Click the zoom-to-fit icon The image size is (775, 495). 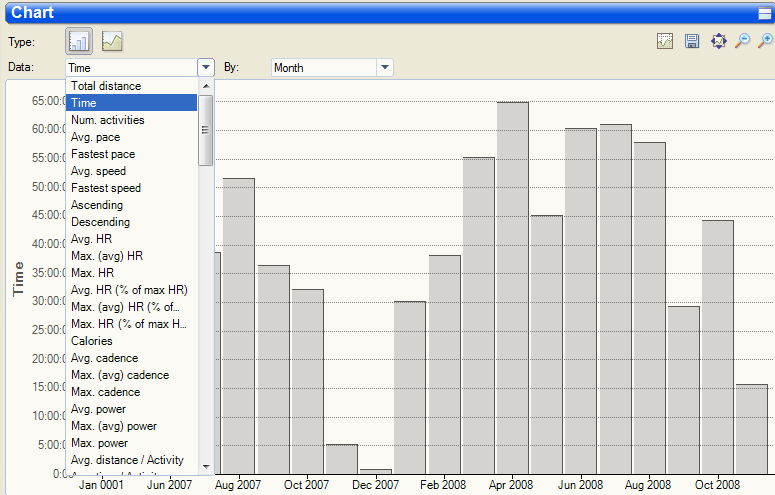[719, 41]
